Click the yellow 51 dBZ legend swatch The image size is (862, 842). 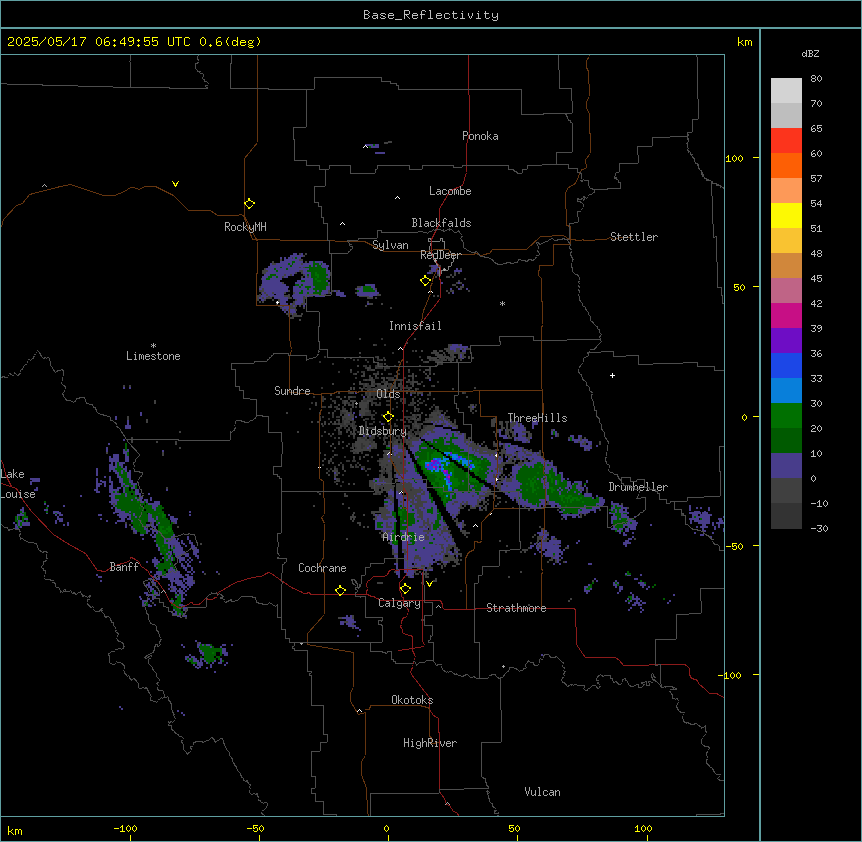click(786, 215)
